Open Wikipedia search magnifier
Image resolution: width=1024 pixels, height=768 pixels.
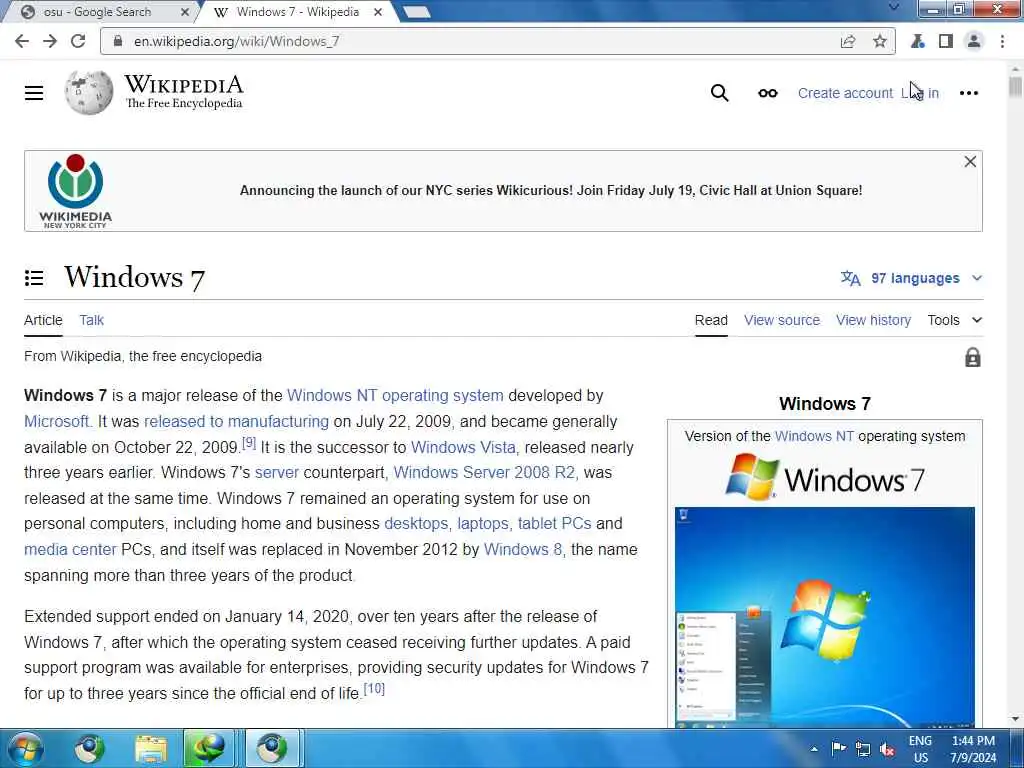pyautogui.click(x=720, y=93)
